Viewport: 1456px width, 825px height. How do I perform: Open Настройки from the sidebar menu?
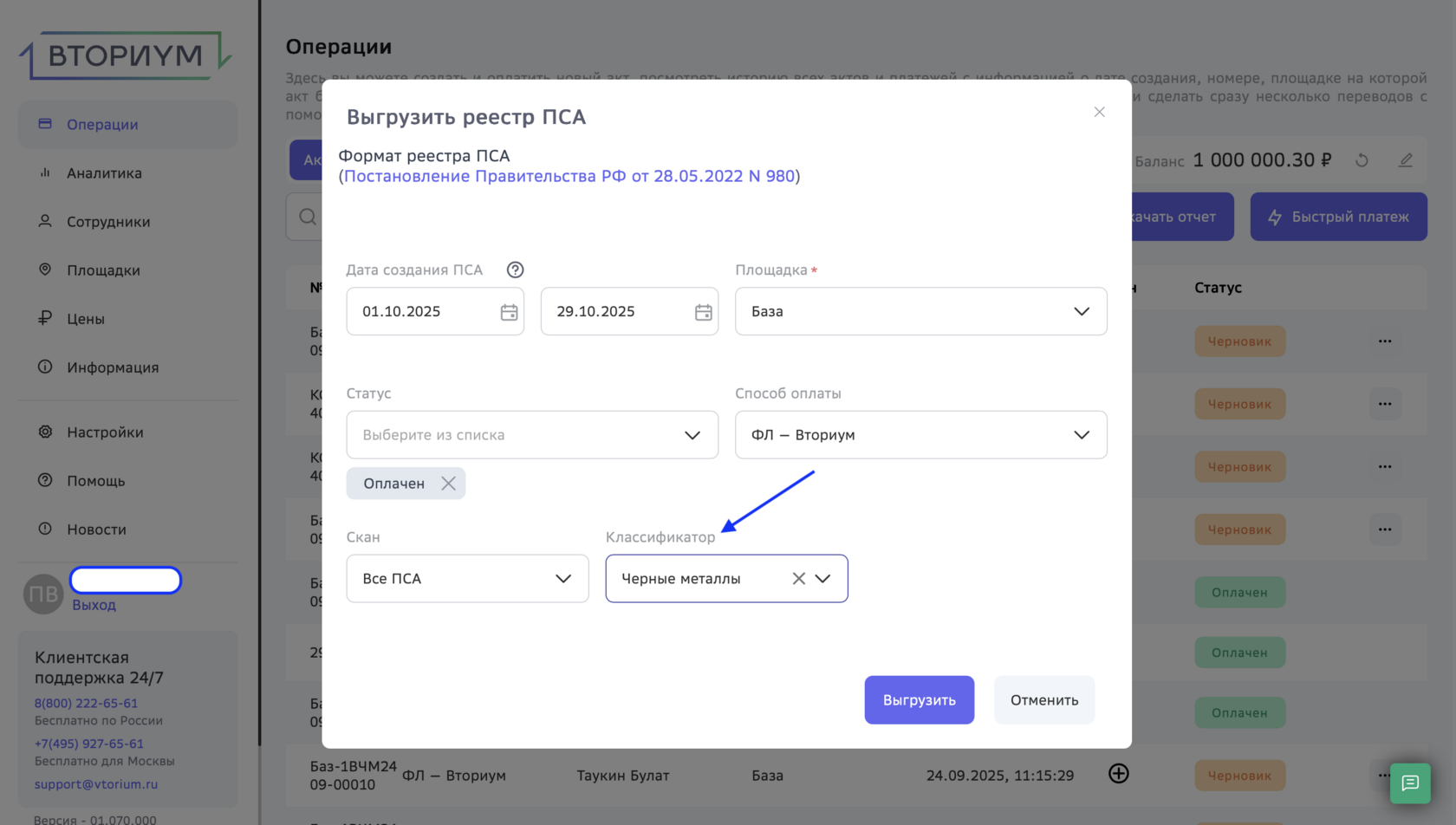(x=105, y=432)
